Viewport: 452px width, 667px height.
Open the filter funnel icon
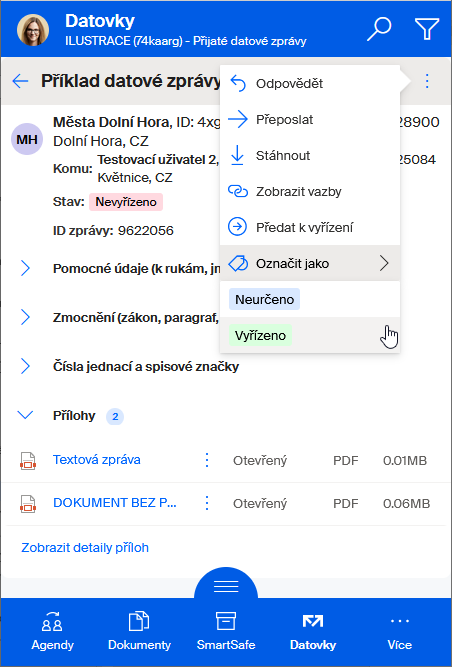click(426, 29)
